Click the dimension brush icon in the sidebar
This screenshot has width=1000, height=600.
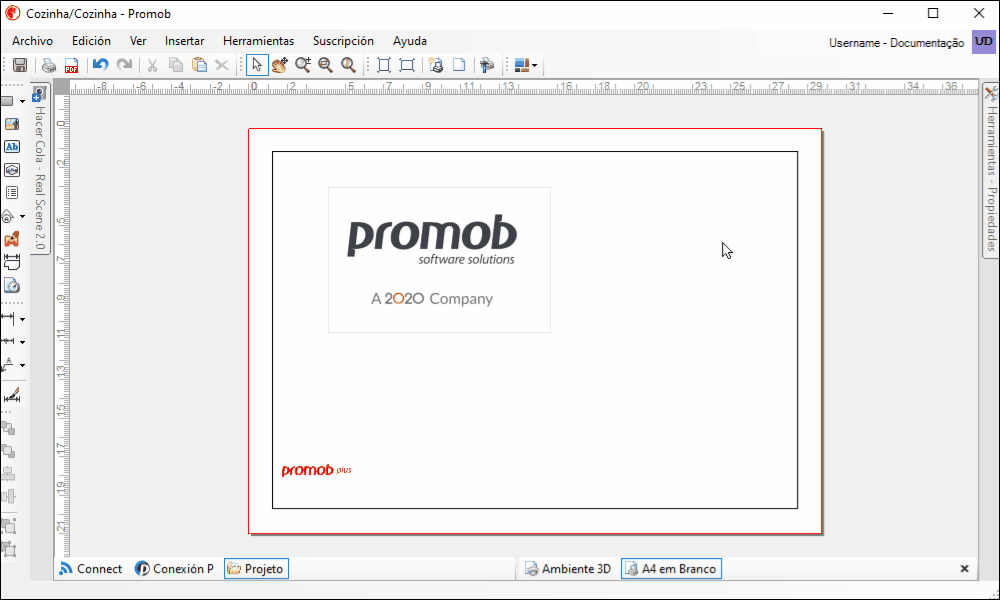11,395
